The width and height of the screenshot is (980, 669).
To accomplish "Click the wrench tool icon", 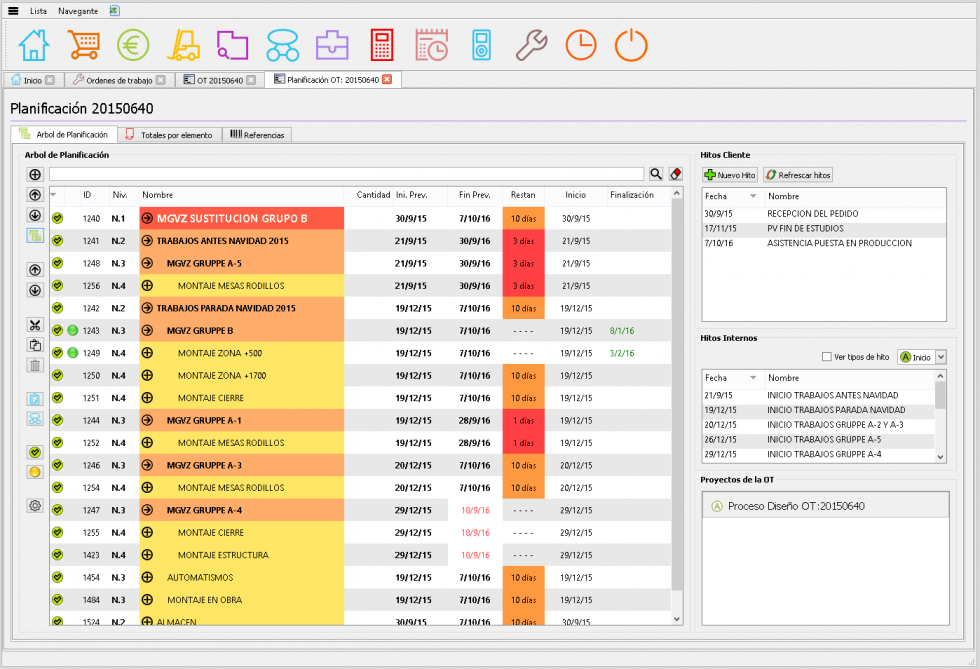I will (x=531, y=46).
